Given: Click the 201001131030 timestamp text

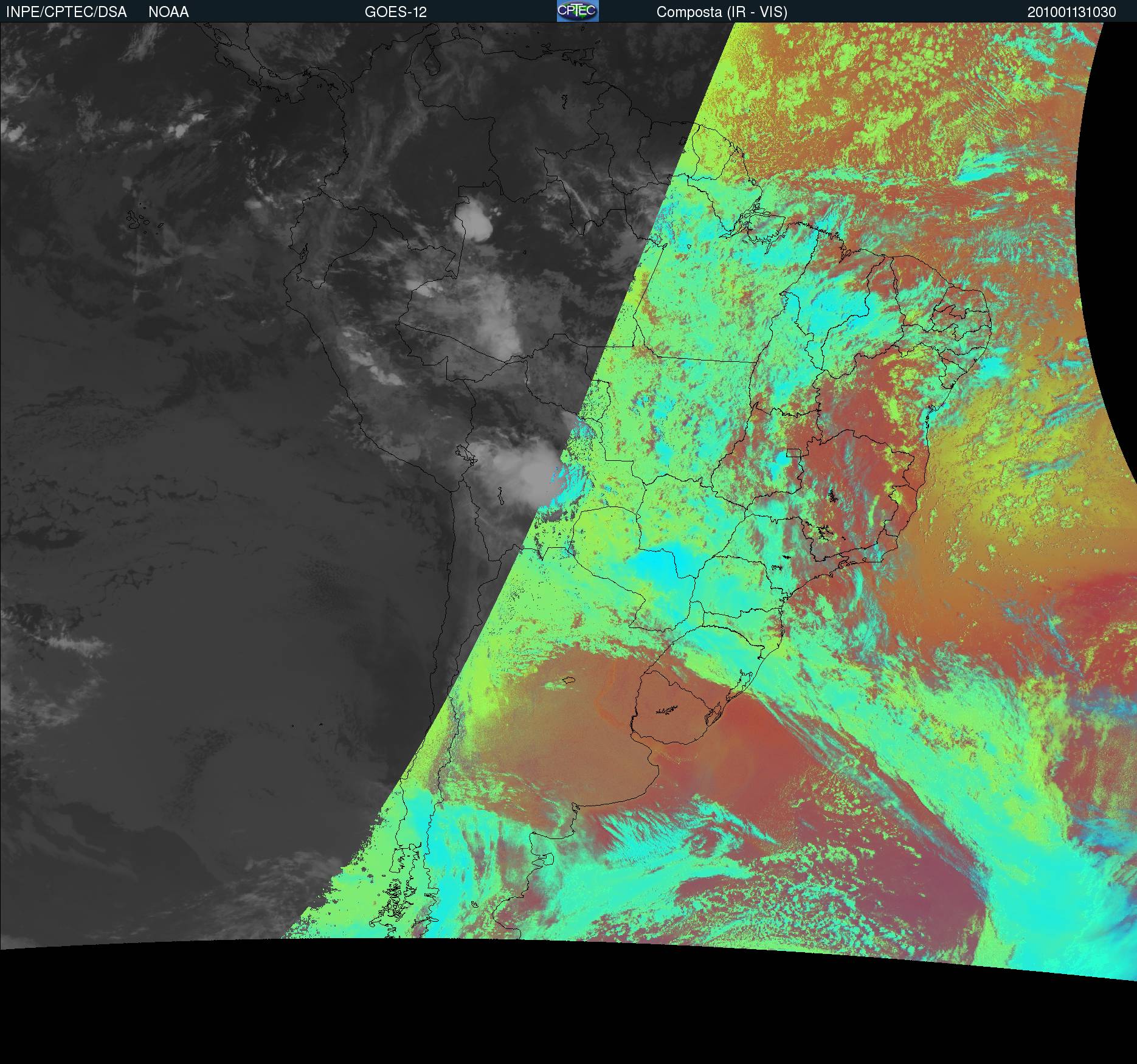Looking at the screenshot, I should coord(1072,12).
